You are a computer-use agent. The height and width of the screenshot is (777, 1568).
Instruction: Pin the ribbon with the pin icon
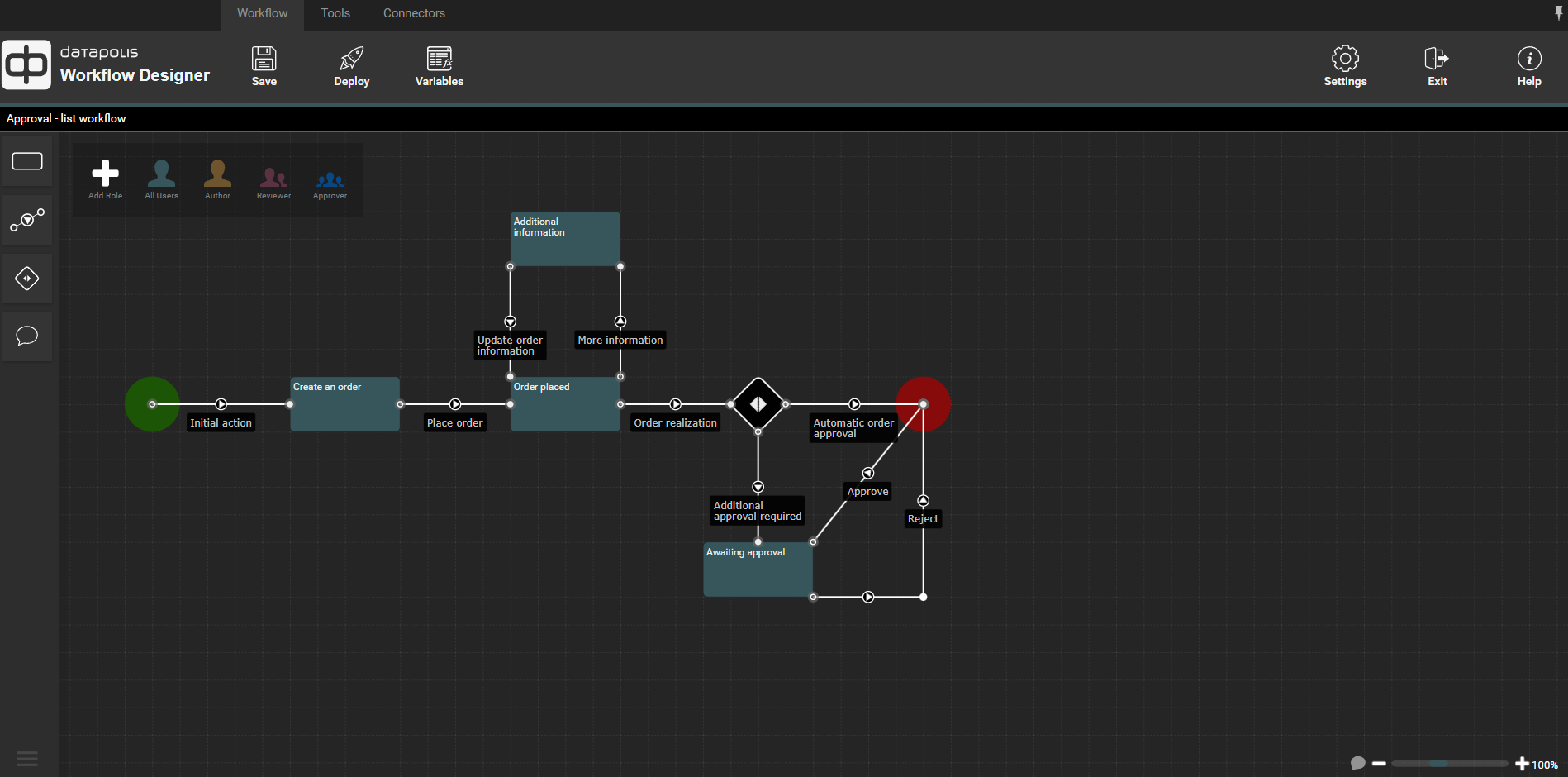[x=1558, y=12]
